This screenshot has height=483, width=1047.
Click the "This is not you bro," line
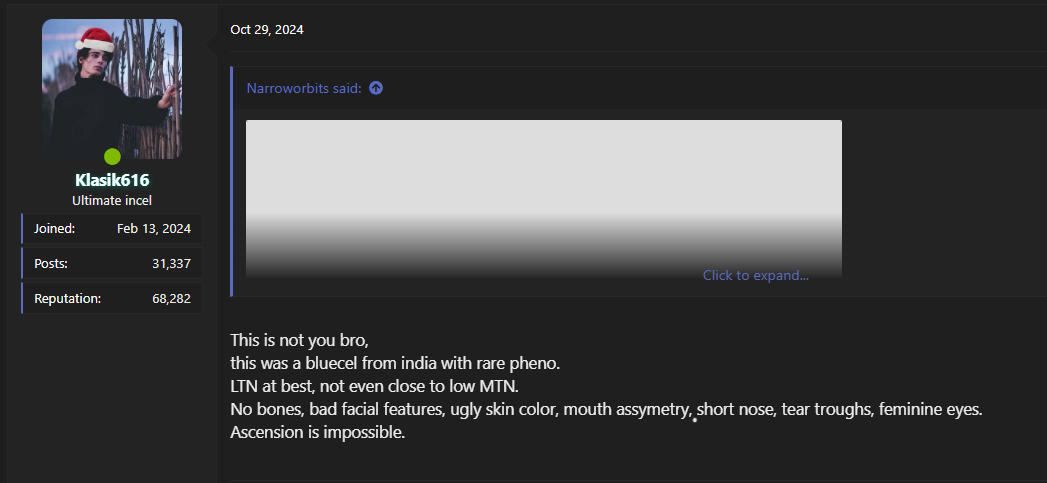(299, 340)
